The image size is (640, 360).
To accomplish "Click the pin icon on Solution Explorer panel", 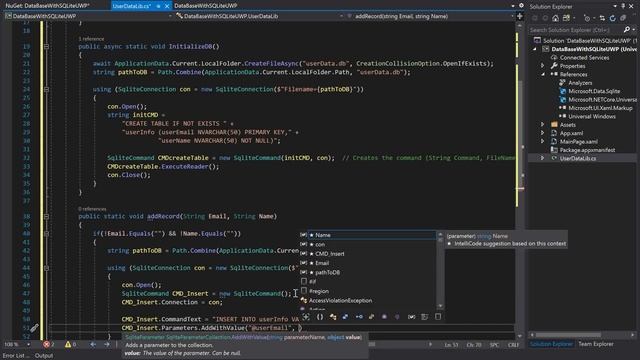I will 623,6.
